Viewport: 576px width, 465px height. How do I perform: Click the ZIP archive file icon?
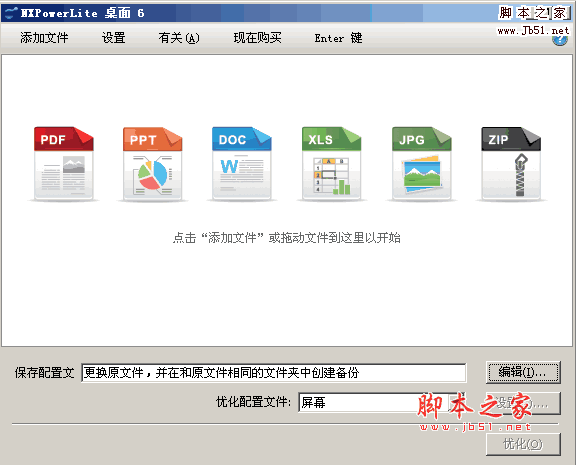tap(511, 163)
